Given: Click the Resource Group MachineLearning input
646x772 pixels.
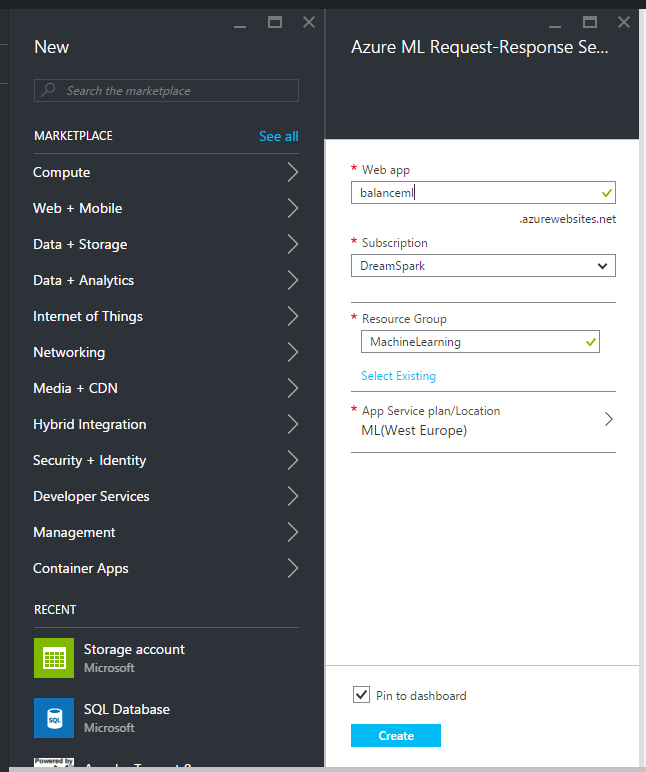Looking at the screenshot, I should pos(480,342).
